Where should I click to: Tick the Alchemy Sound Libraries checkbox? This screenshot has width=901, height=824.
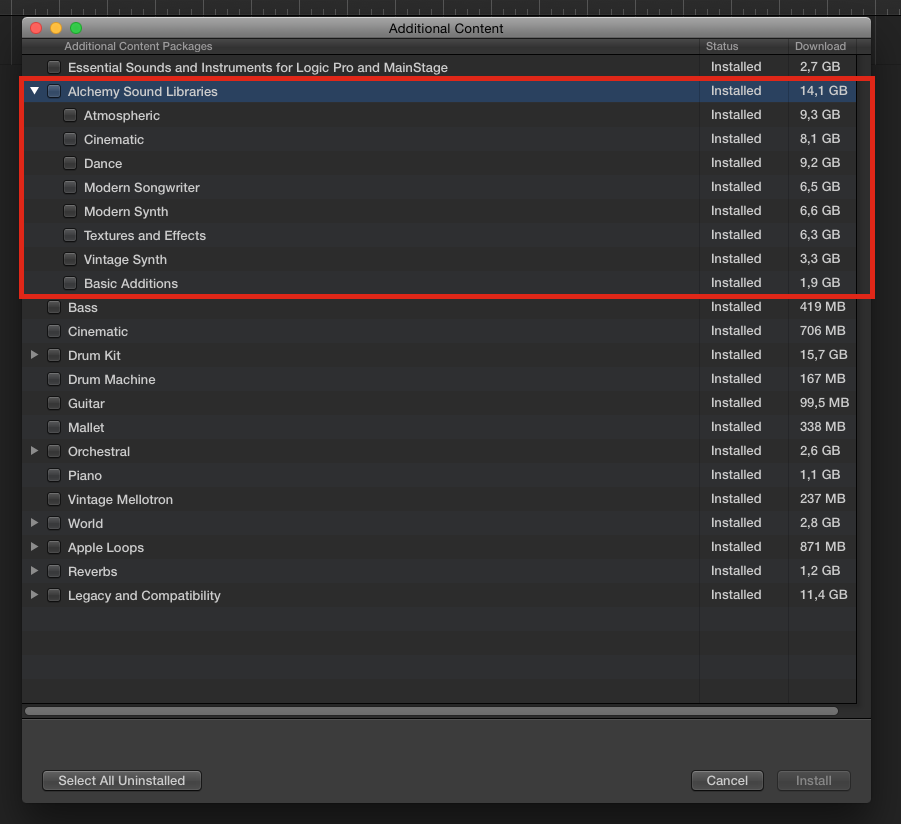(x=54, y=91)
